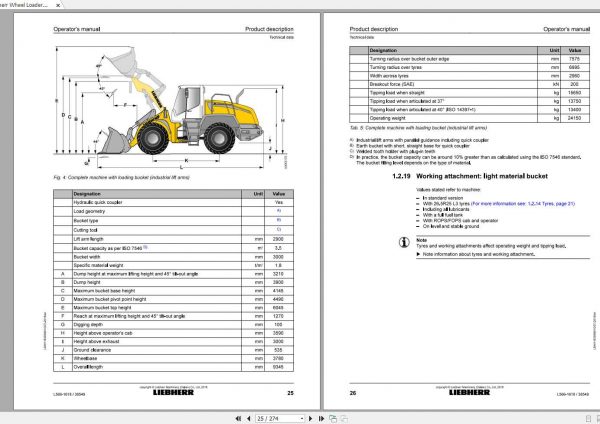Click the Maximum bucket pivot point height row

click(x=173, y=299)
